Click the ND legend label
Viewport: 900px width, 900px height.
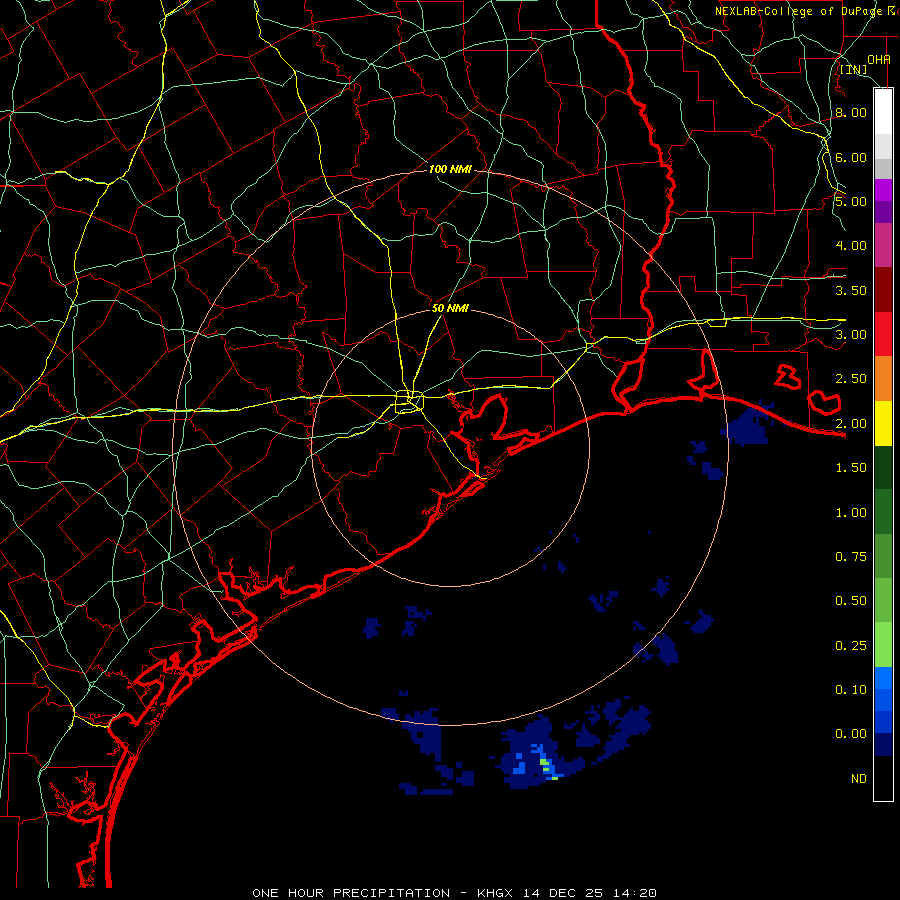(859, 779)
